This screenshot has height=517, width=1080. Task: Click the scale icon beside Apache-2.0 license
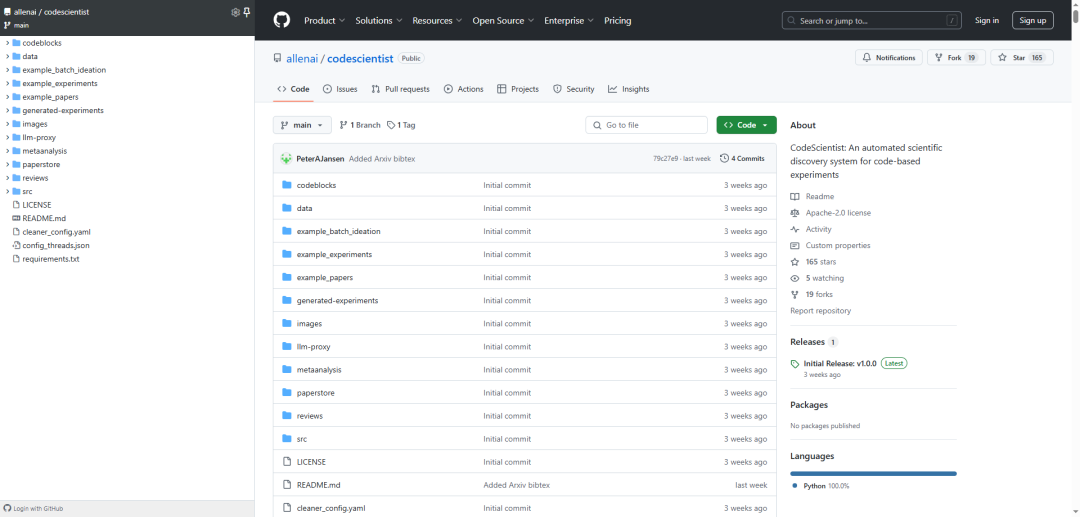click(795, 213)
